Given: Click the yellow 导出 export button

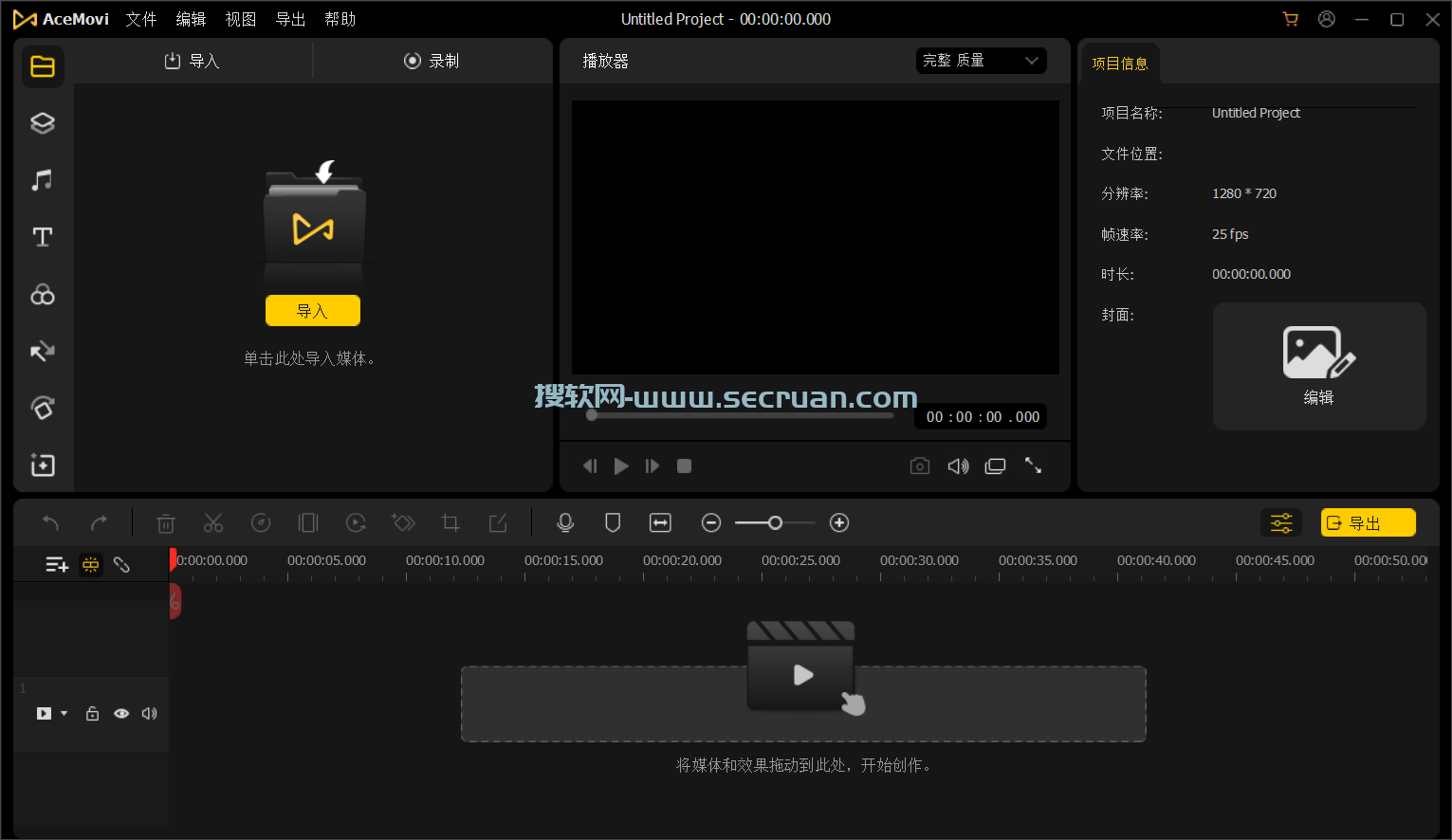Looking at the screenshot, I should point(1369,522).
